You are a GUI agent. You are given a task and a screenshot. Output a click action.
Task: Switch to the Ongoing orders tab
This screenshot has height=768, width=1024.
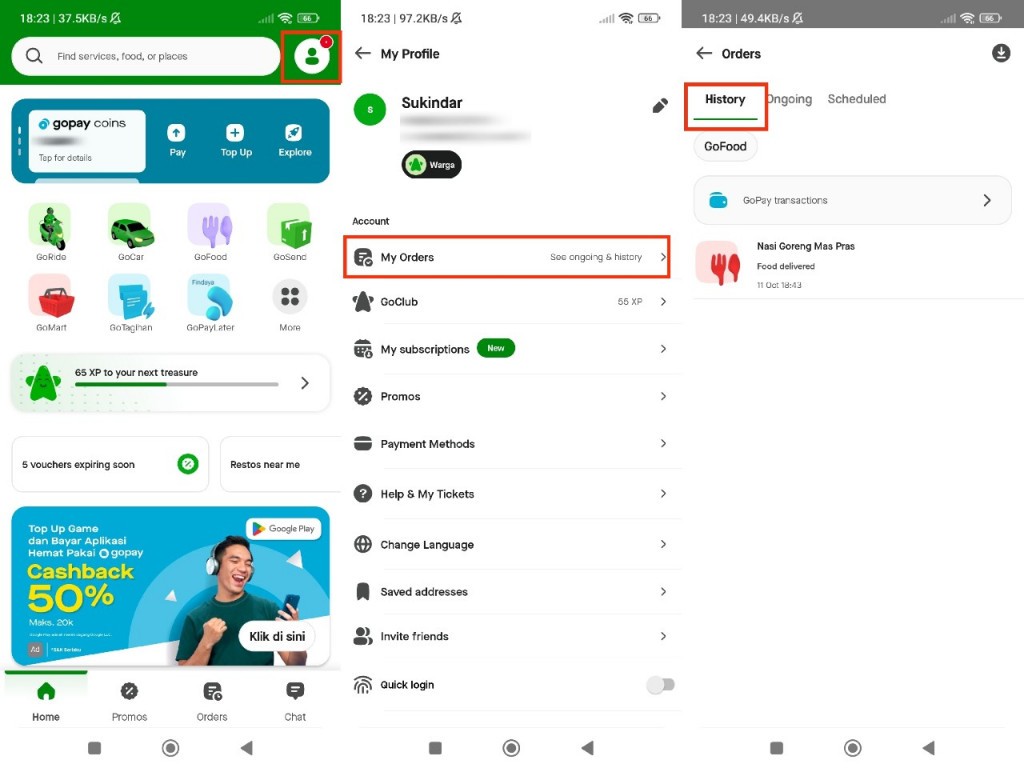tap(789, 99)
